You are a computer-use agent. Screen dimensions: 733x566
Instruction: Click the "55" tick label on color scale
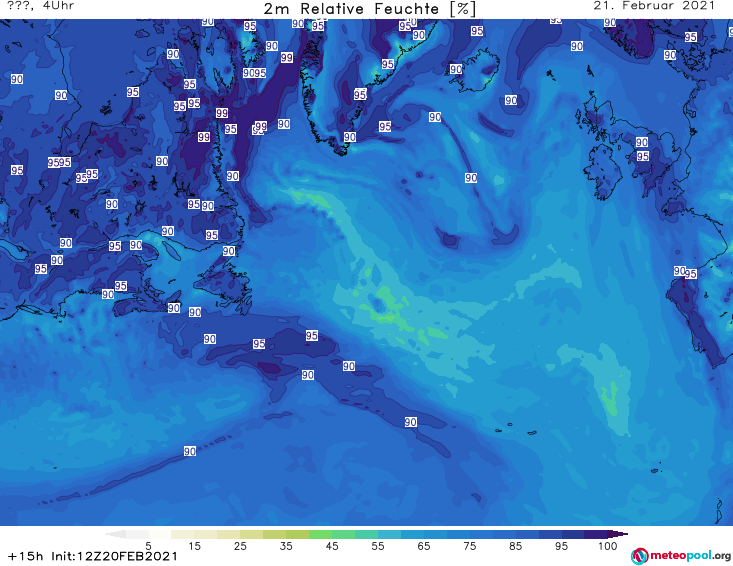click(x=378, y=546)
